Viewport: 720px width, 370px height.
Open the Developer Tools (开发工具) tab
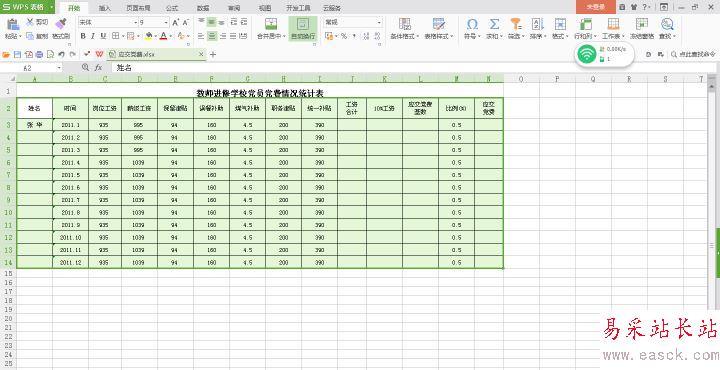point(298,8)
